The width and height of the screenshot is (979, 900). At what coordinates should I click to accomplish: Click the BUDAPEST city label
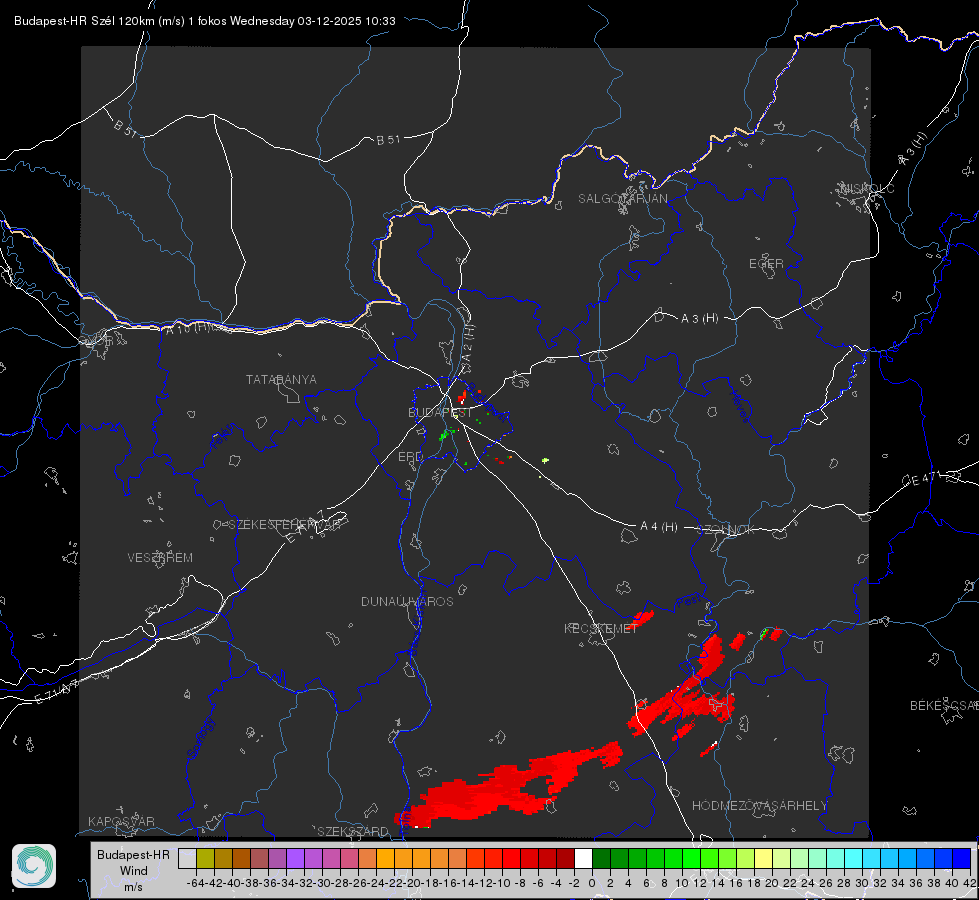(440, 412)
